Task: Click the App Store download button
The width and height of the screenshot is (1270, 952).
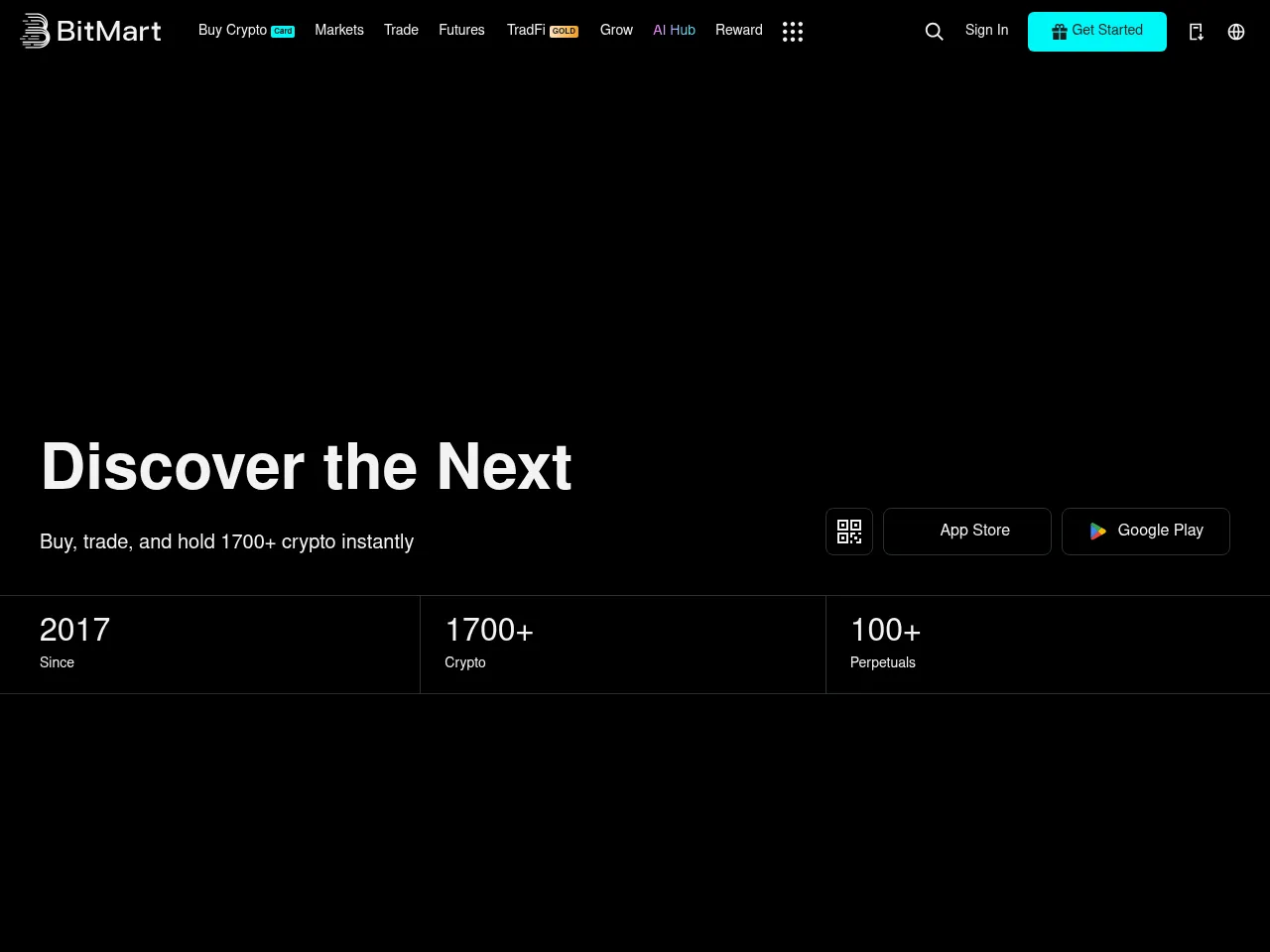Action: coord(966,532)
